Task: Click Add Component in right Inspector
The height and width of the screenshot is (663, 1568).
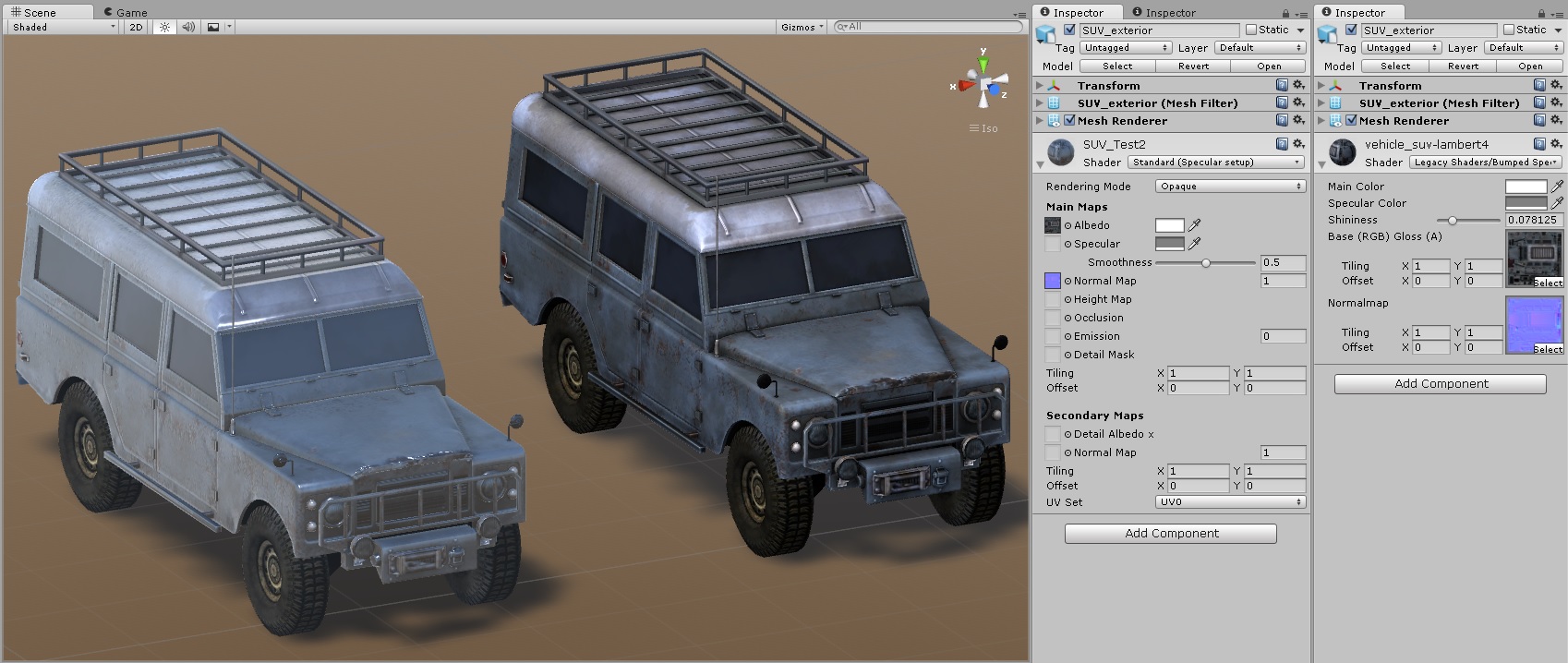Action: (x=1441, y=383)
